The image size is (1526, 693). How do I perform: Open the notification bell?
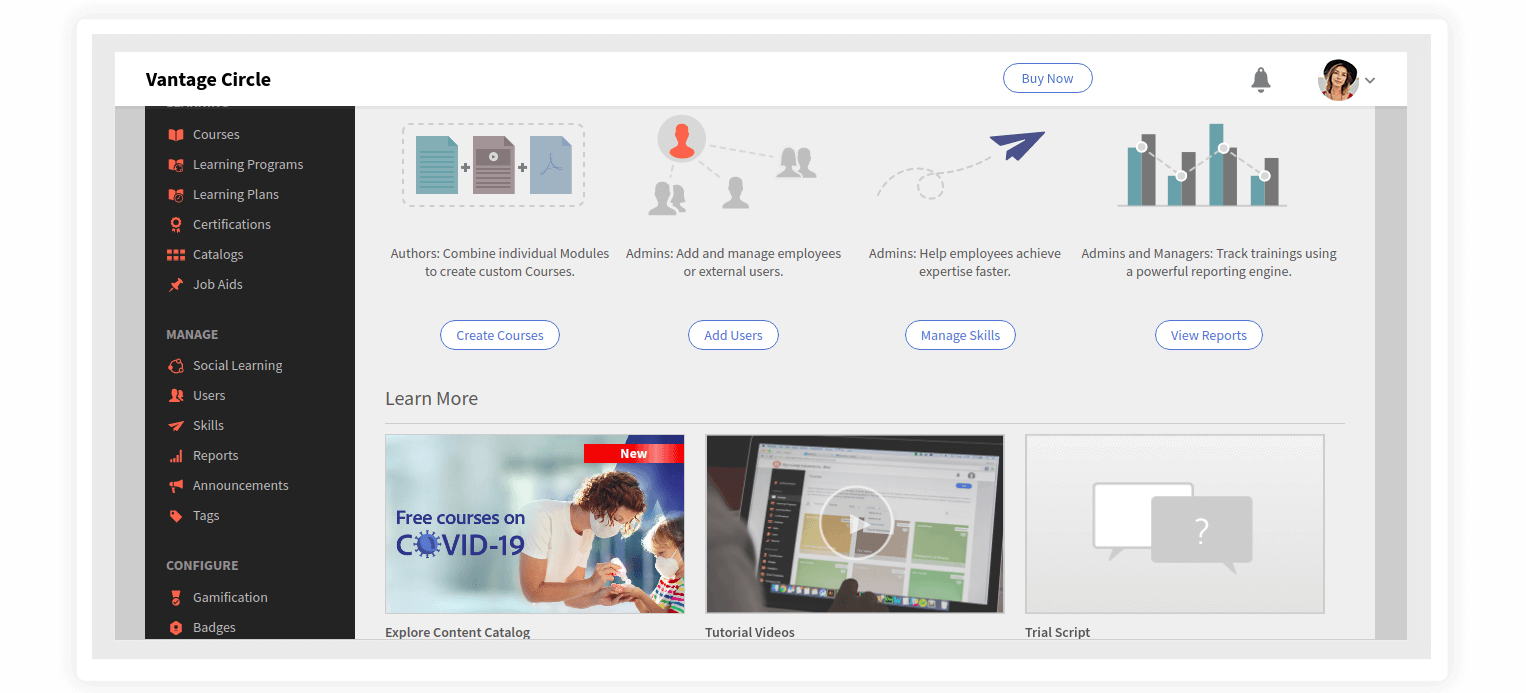coord(1261,79)
